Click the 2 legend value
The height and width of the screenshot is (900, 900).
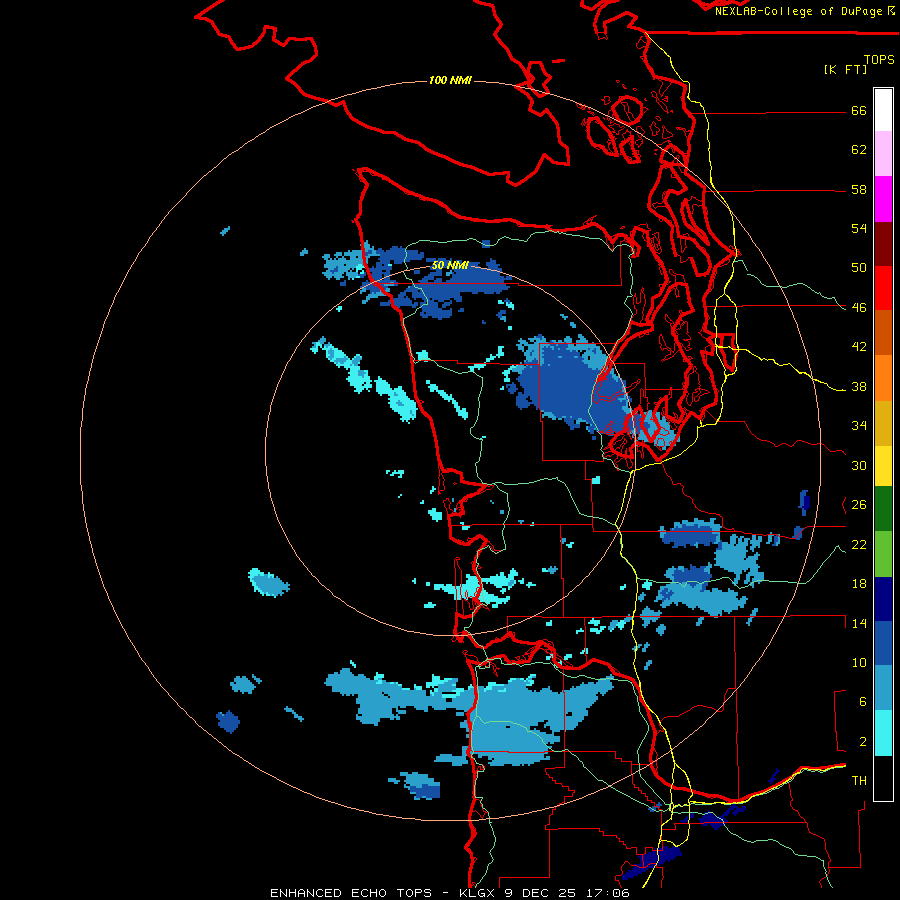[863, 742]
